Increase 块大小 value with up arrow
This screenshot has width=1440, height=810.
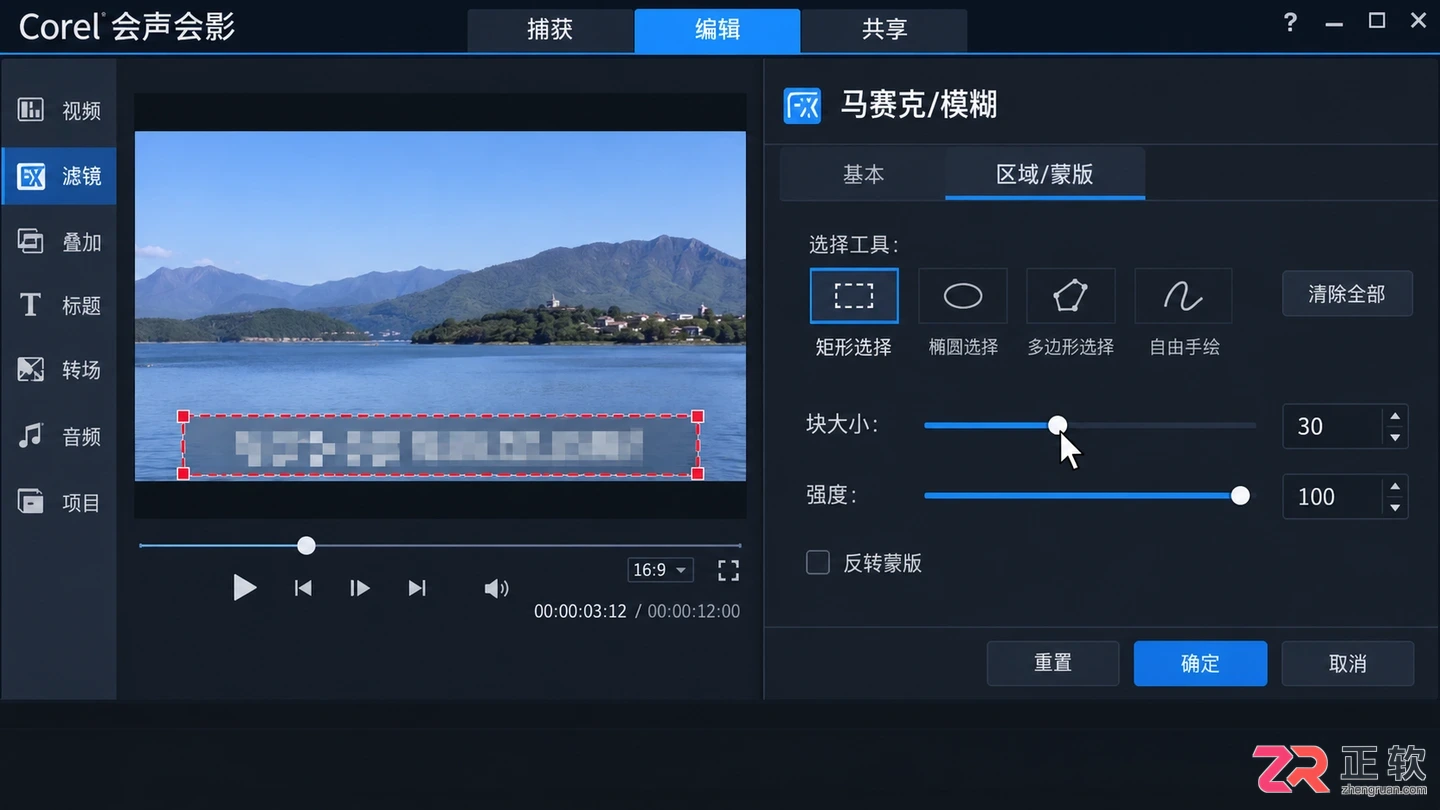click(1395, 416)
